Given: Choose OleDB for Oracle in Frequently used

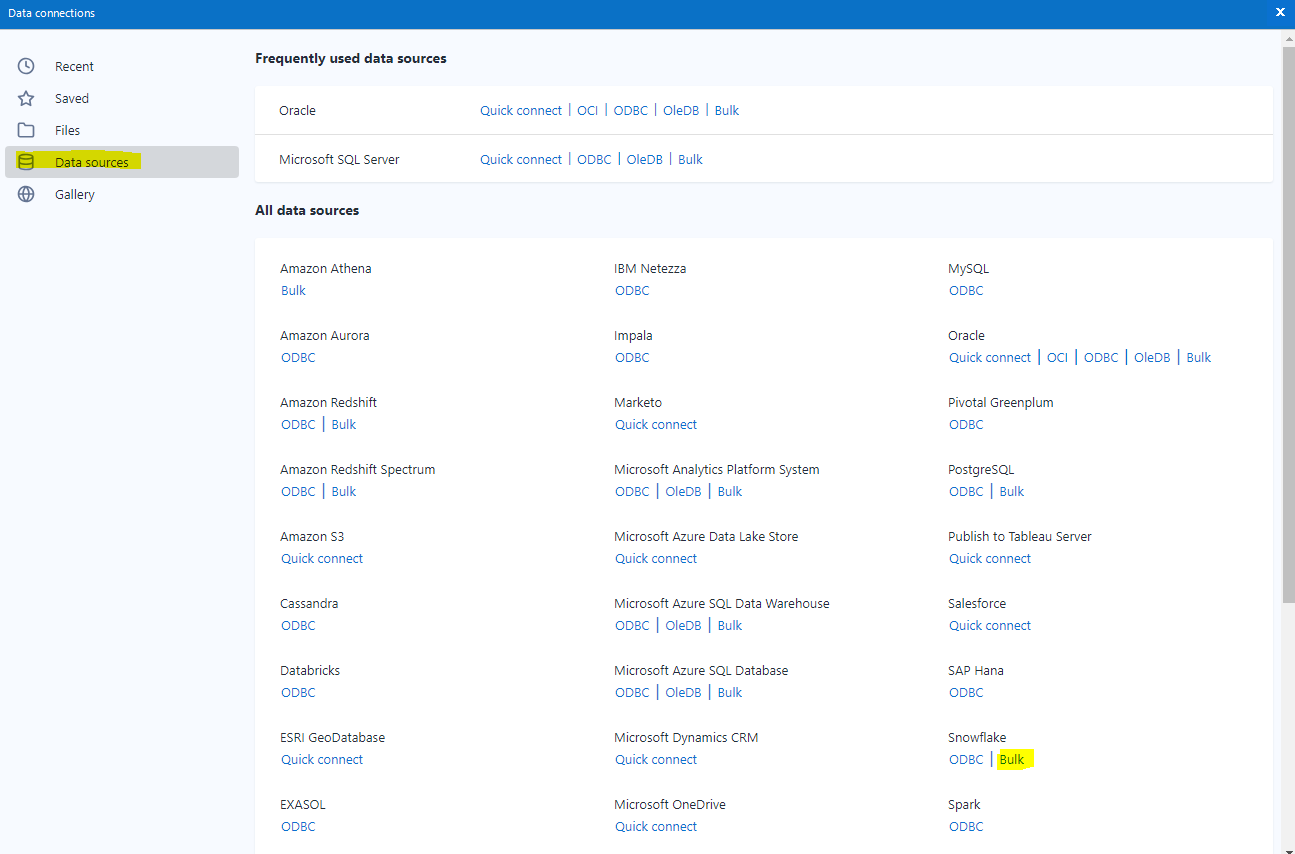Looking at the screenshot, I should [681, 110].
